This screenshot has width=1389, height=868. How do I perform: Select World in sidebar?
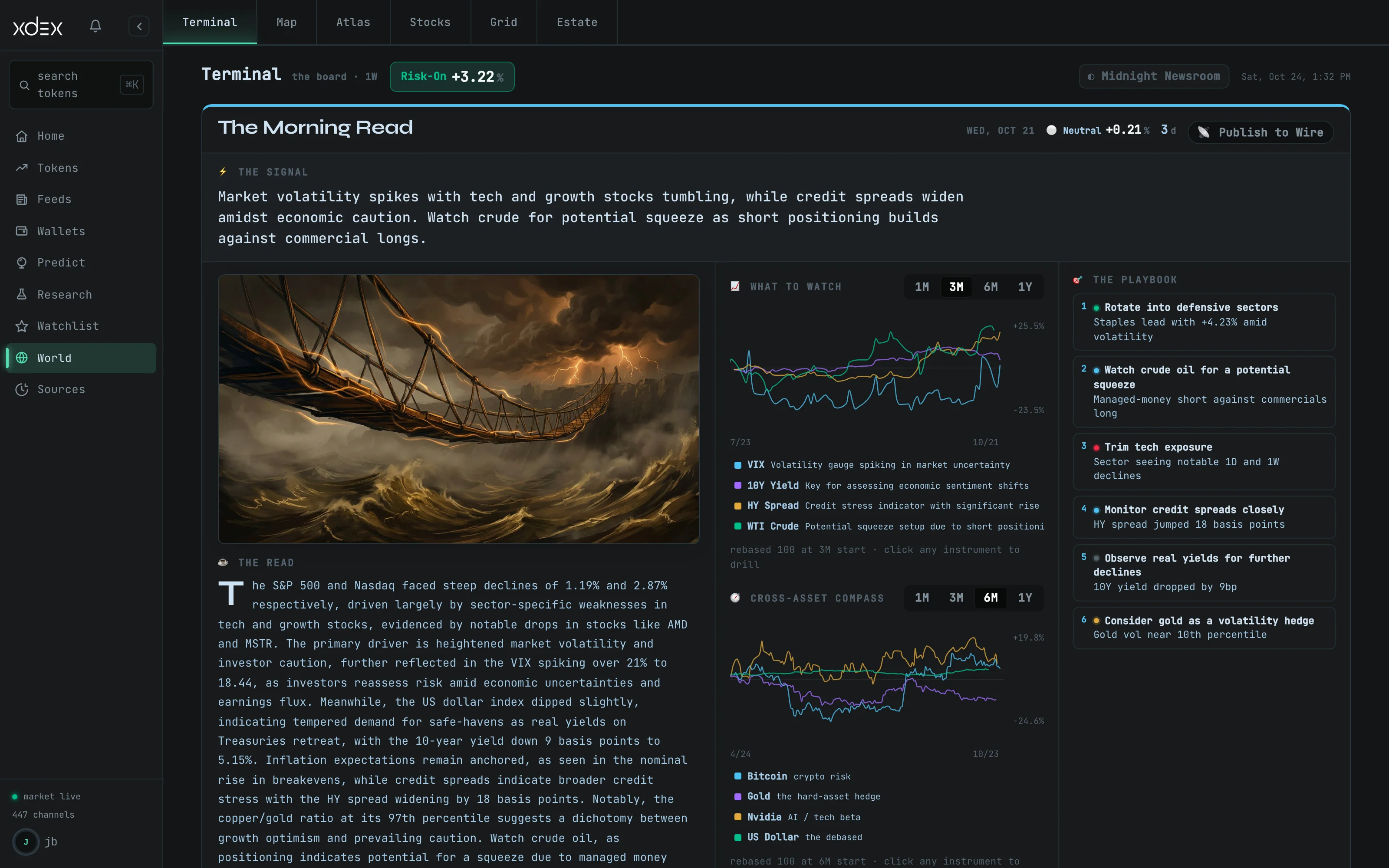(x=81, y=358)
